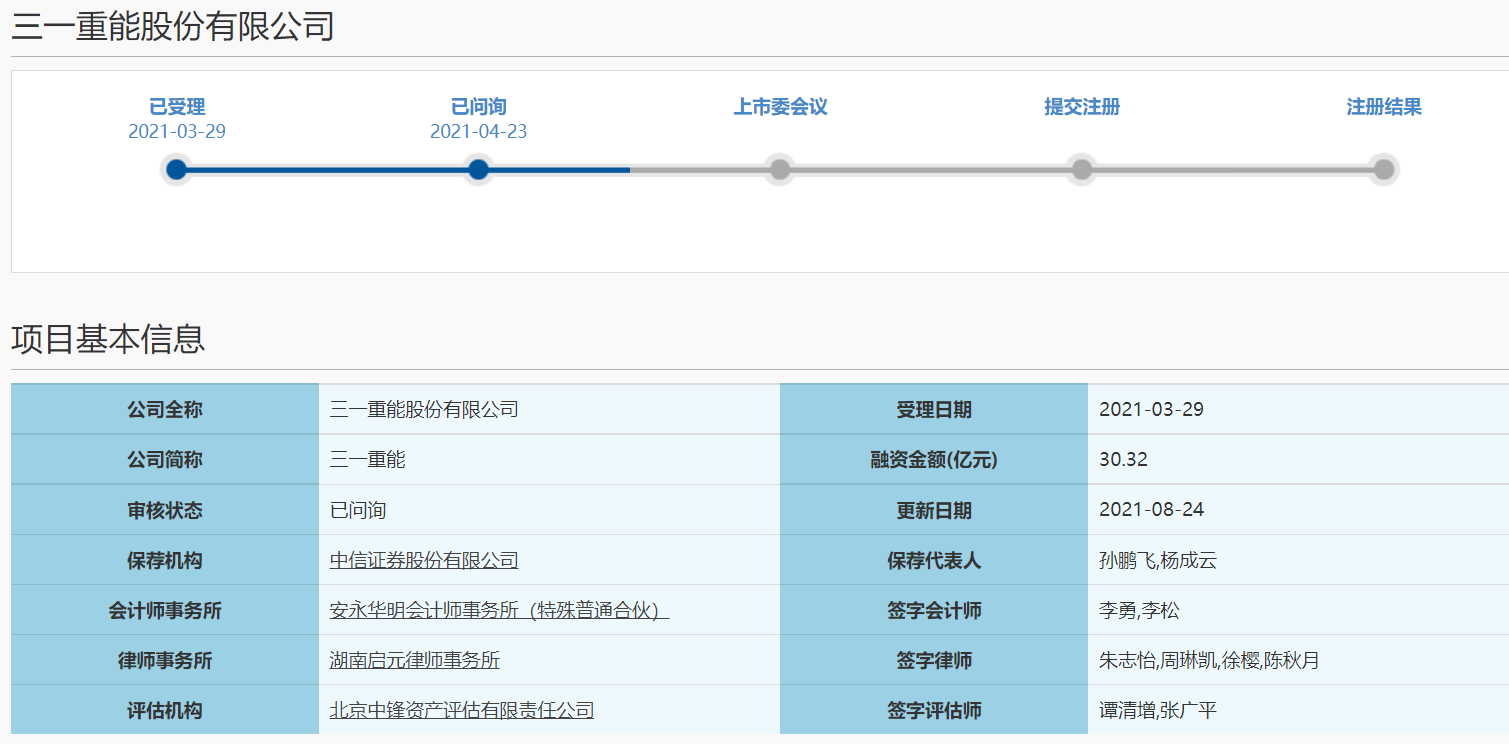Screen dimensions: 1509x744
Task: Click the 提交注册 timeline step dot
Action: pyautogui.click(x=1082, y=169)
